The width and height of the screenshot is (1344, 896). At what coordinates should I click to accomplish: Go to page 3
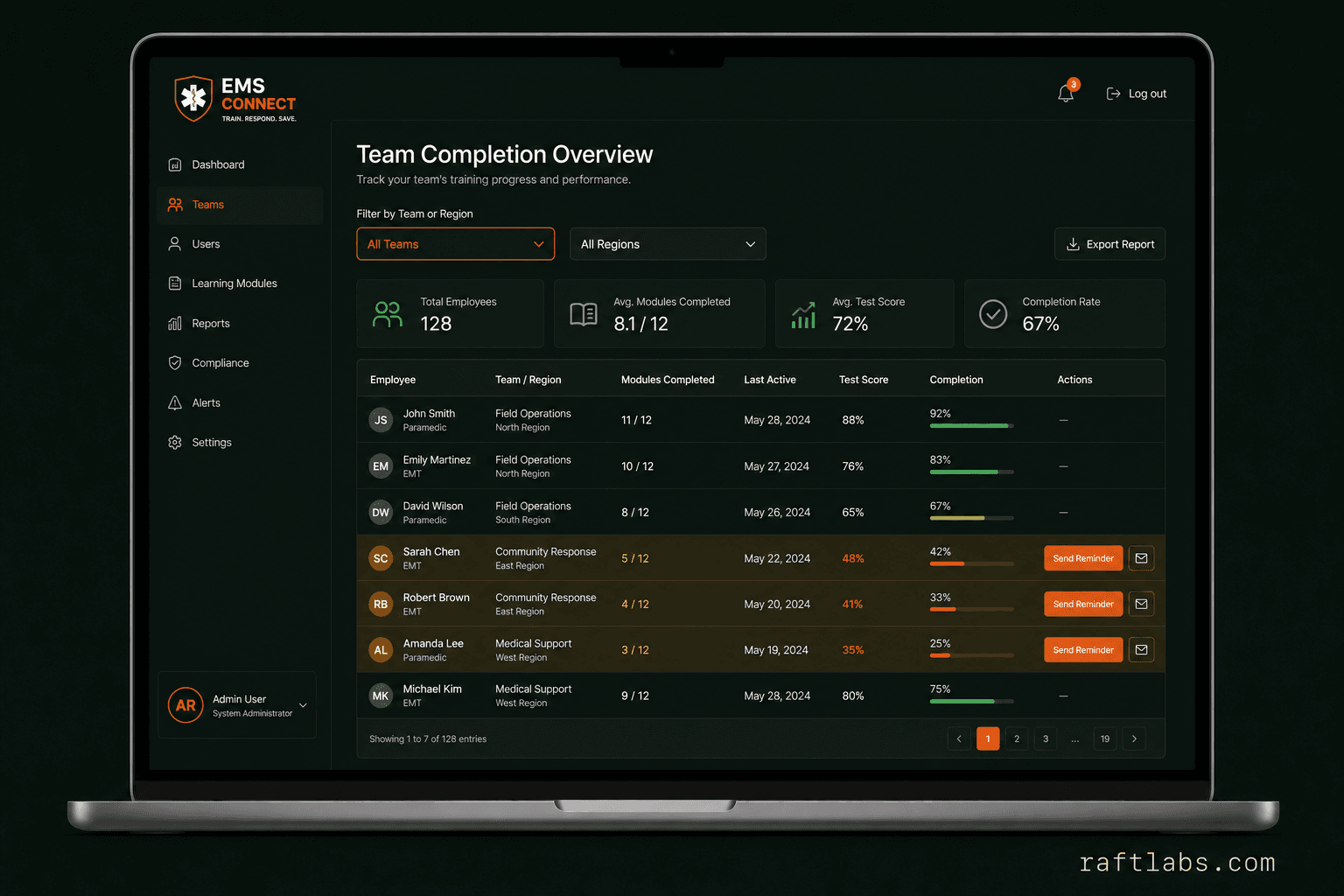pyautogui.click(x=1046, y=738)
